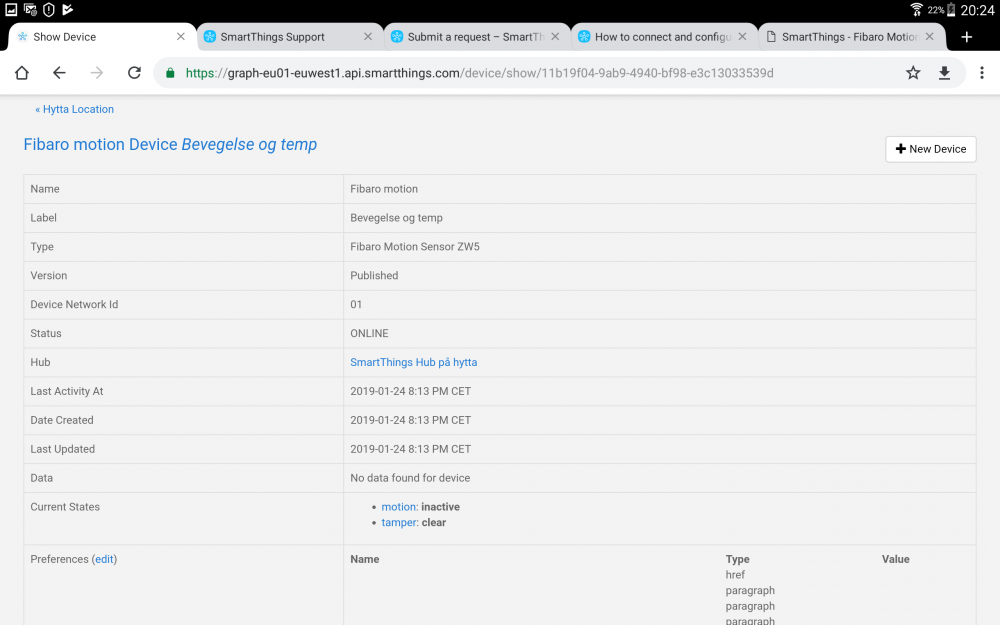The height and width of the screenshot is (625, 1000).
Task: Navigate back to the previous page
Action: 59,73
